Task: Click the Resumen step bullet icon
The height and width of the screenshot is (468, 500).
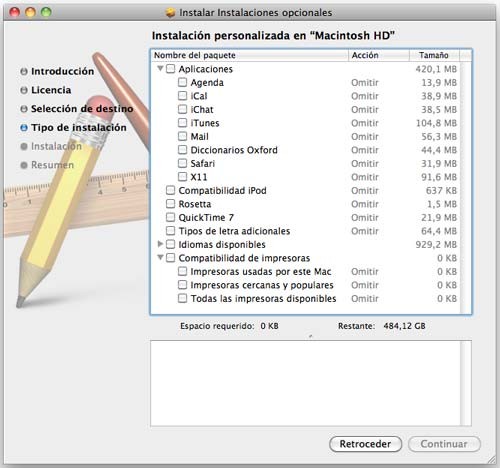Action: tap(24, 165)
